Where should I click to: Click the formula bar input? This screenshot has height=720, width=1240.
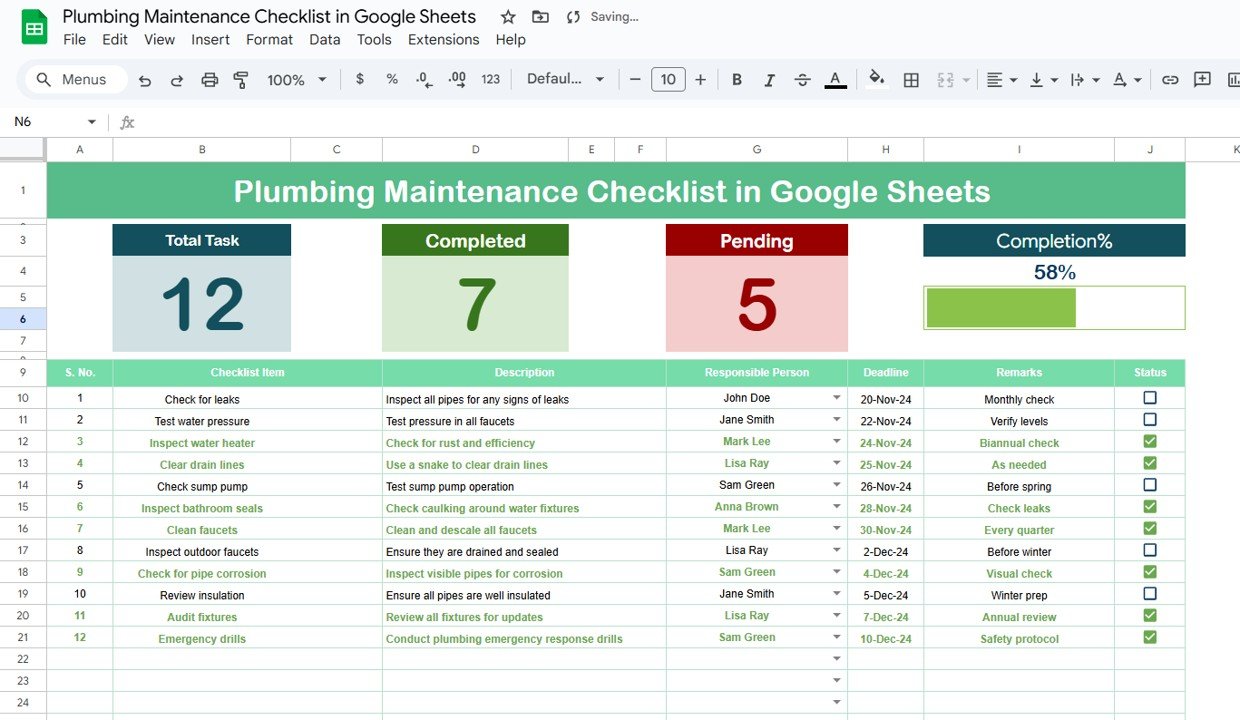click(x=690, y=122)
